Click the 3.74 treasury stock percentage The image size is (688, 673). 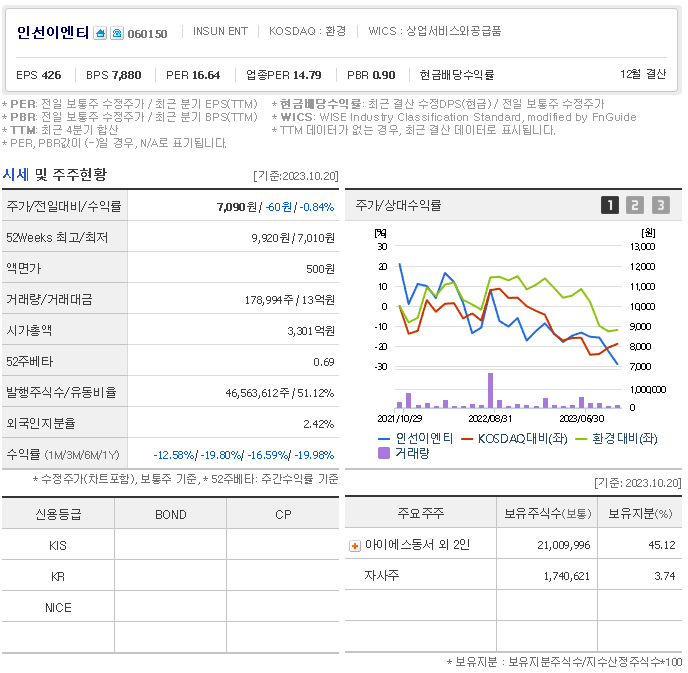click(664, 576)
